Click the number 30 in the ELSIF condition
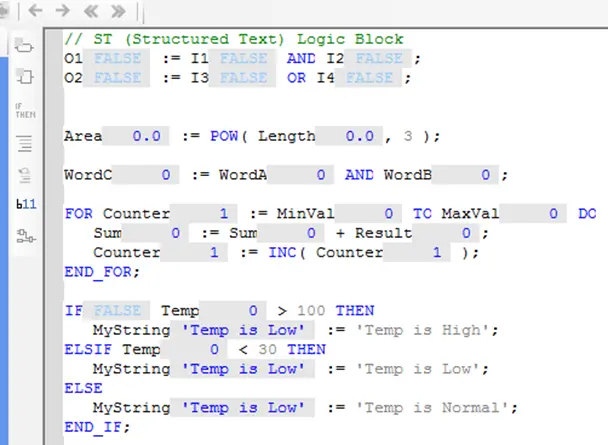This screenshot has width=608, height=445. click(268, 349)
